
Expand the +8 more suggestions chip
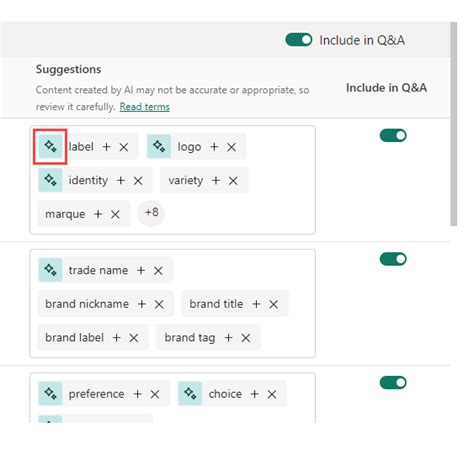pos(151,213)
